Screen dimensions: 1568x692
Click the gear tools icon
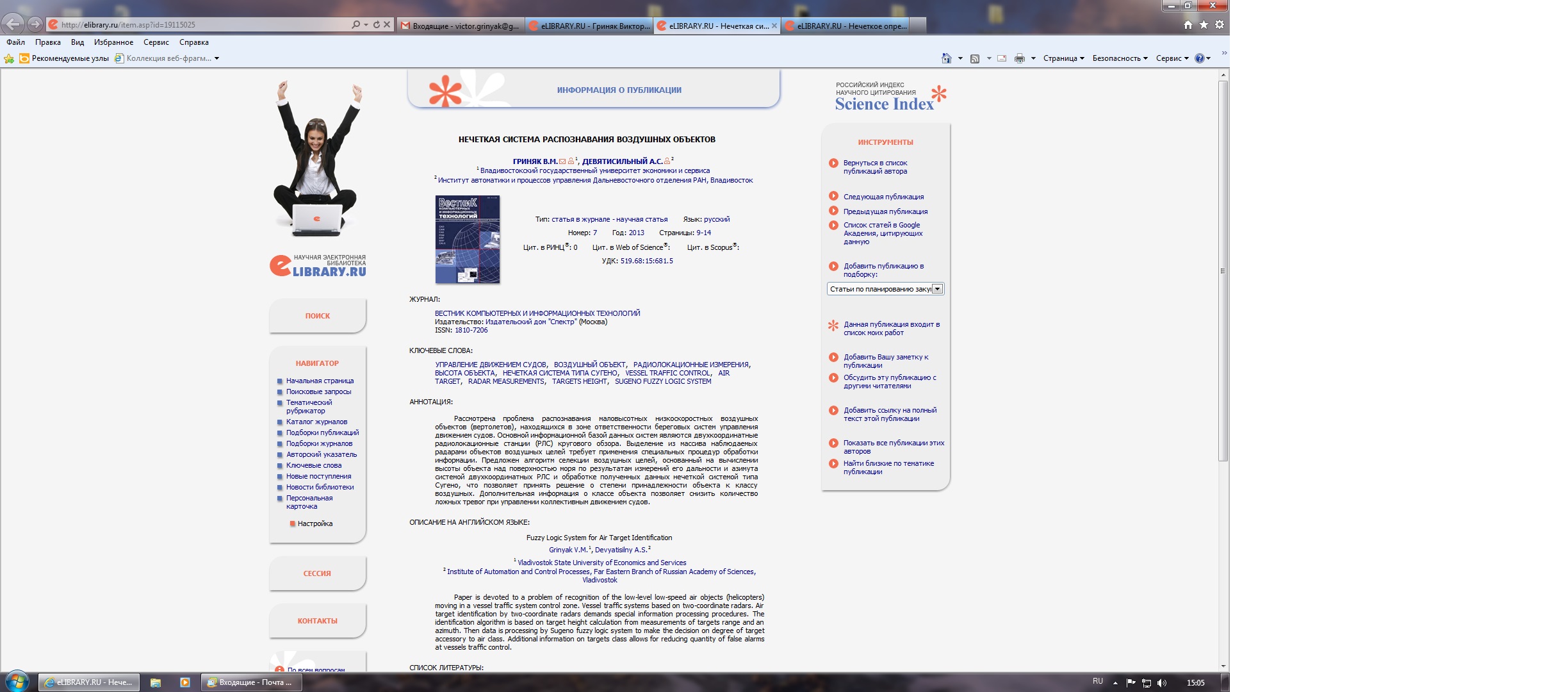pos(1219,24)
